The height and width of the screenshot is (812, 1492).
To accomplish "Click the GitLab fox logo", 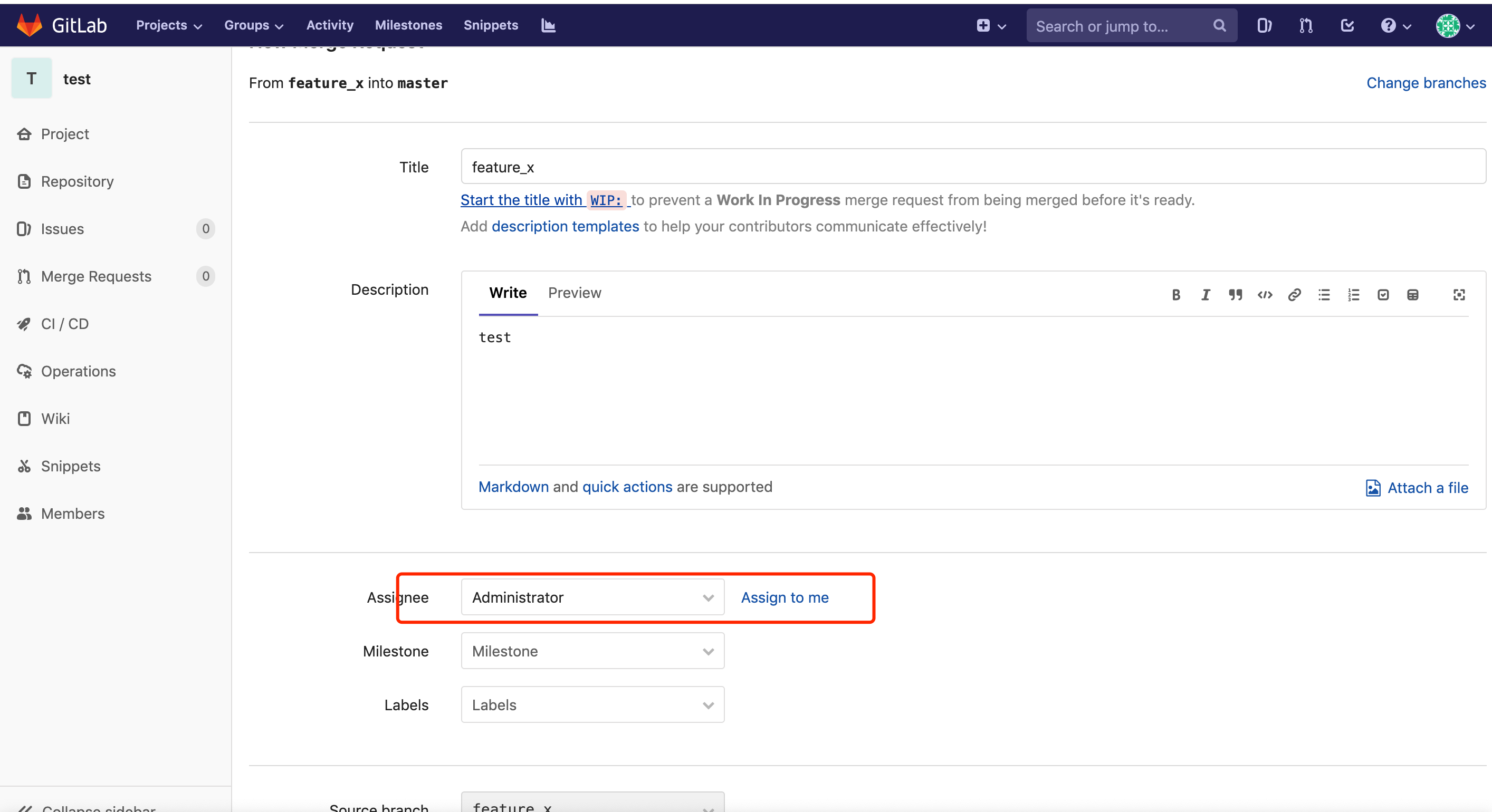I will click(x=29, y=25).
